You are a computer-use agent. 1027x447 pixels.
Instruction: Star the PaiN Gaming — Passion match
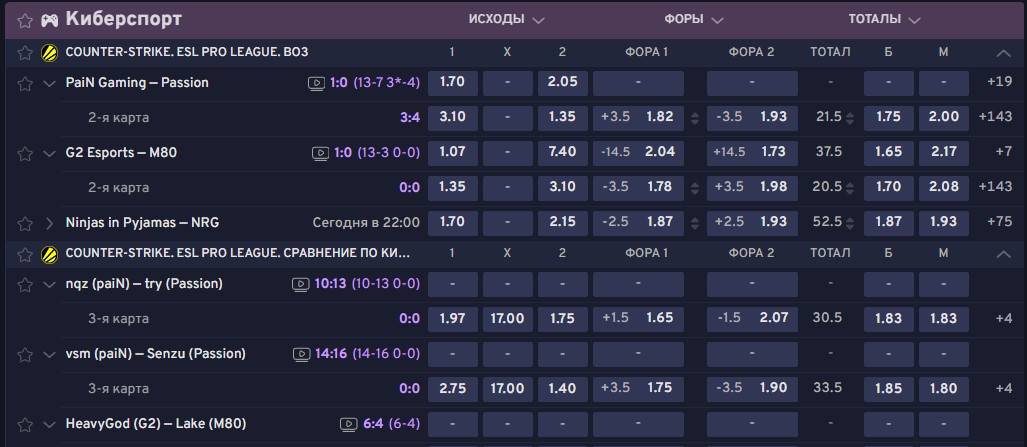tap(25, 83)
